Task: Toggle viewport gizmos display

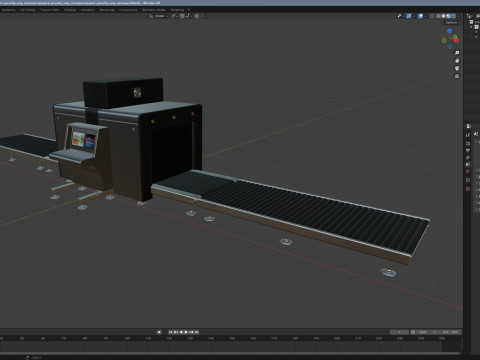Action: [409, 16]
